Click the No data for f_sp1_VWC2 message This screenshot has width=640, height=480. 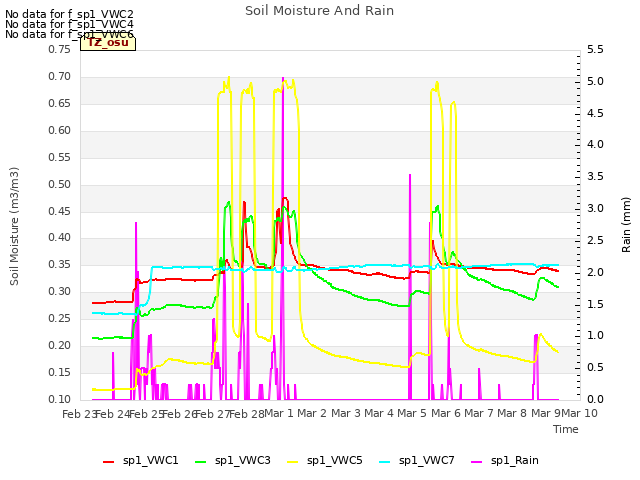click(x=69, y=14)
